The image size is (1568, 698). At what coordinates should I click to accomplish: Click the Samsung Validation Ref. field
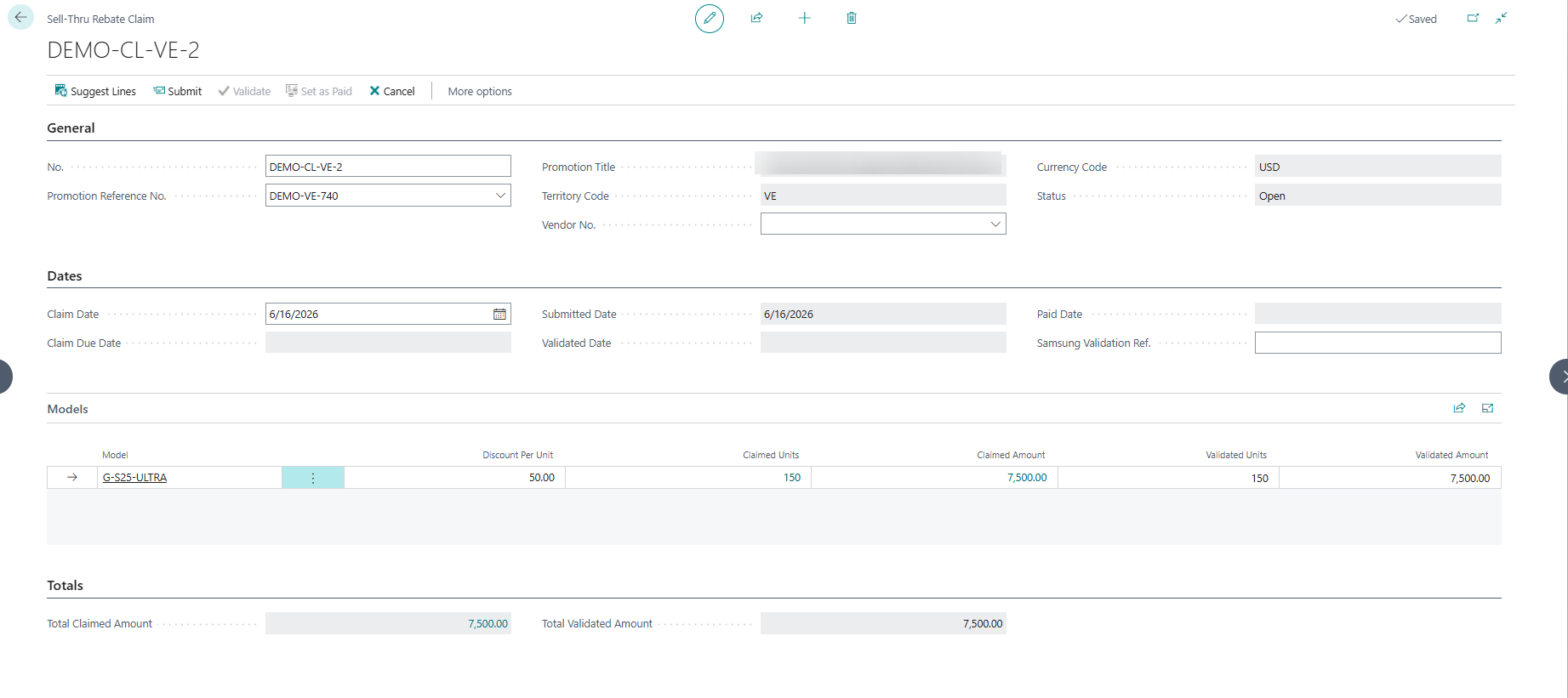click(x=1377, y=343)
